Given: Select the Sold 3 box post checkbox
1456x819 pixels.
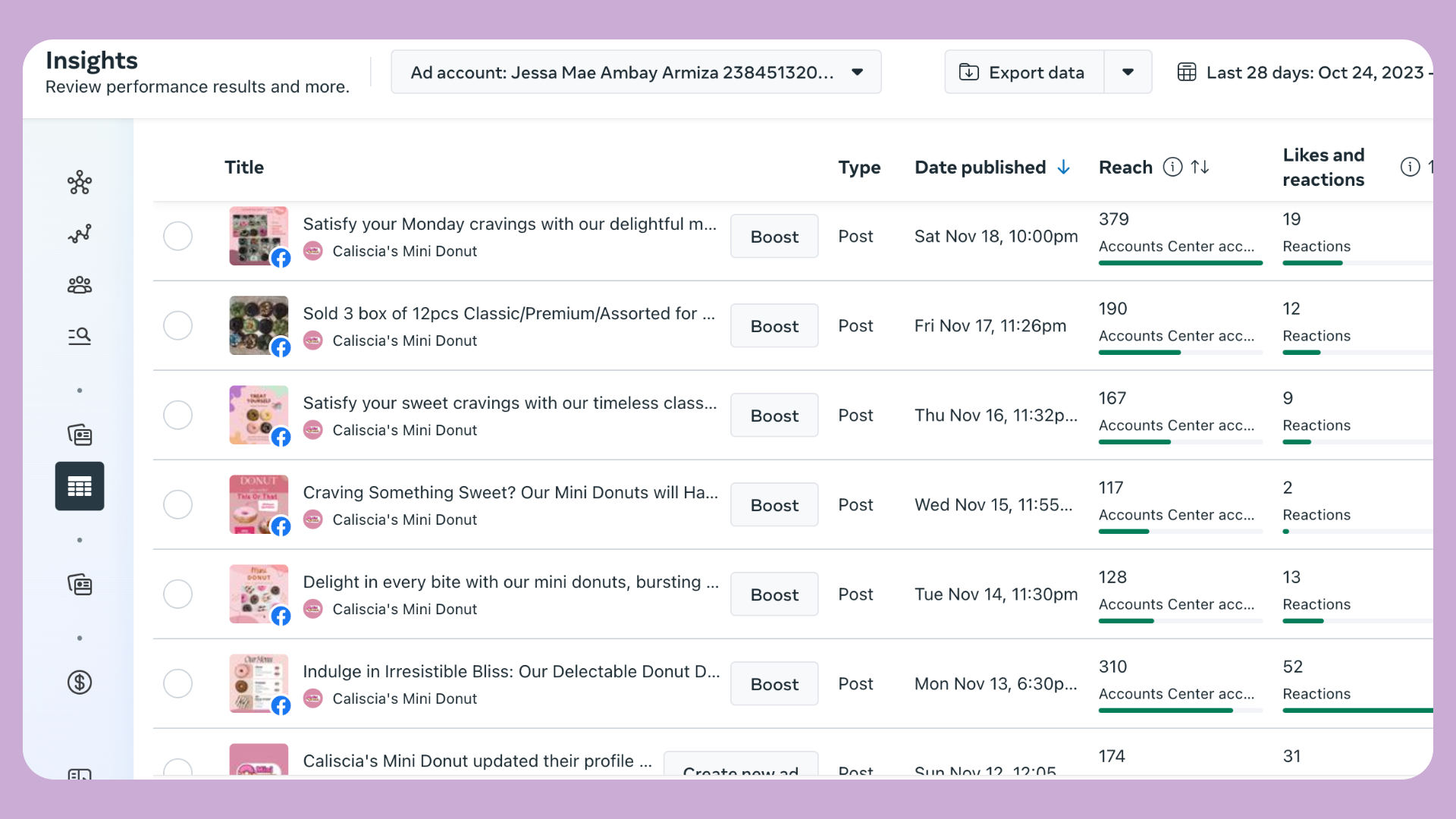Looking at the screenshot, I should pos(177,325).
